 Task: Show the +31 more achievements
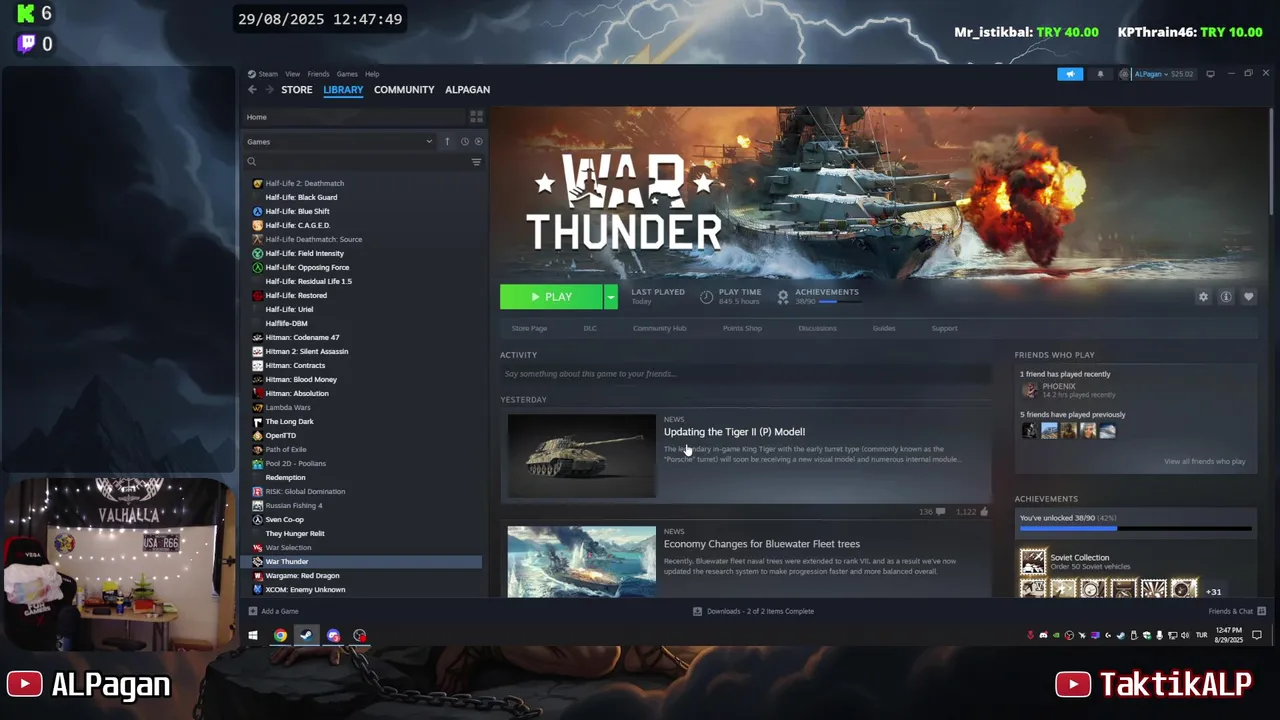(1213, 591)
